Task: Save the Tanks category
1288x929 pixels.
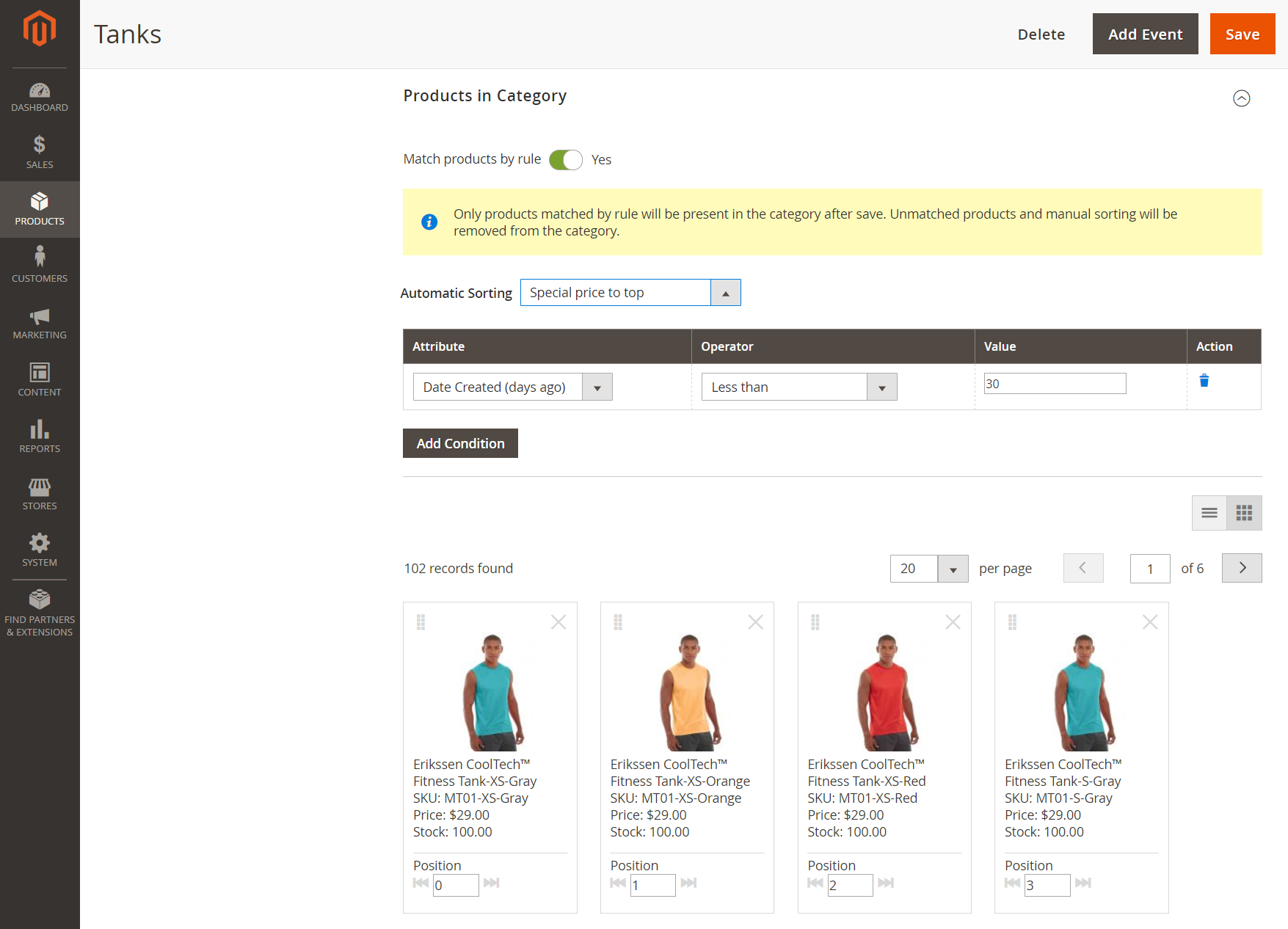Action: (1242, 34)
